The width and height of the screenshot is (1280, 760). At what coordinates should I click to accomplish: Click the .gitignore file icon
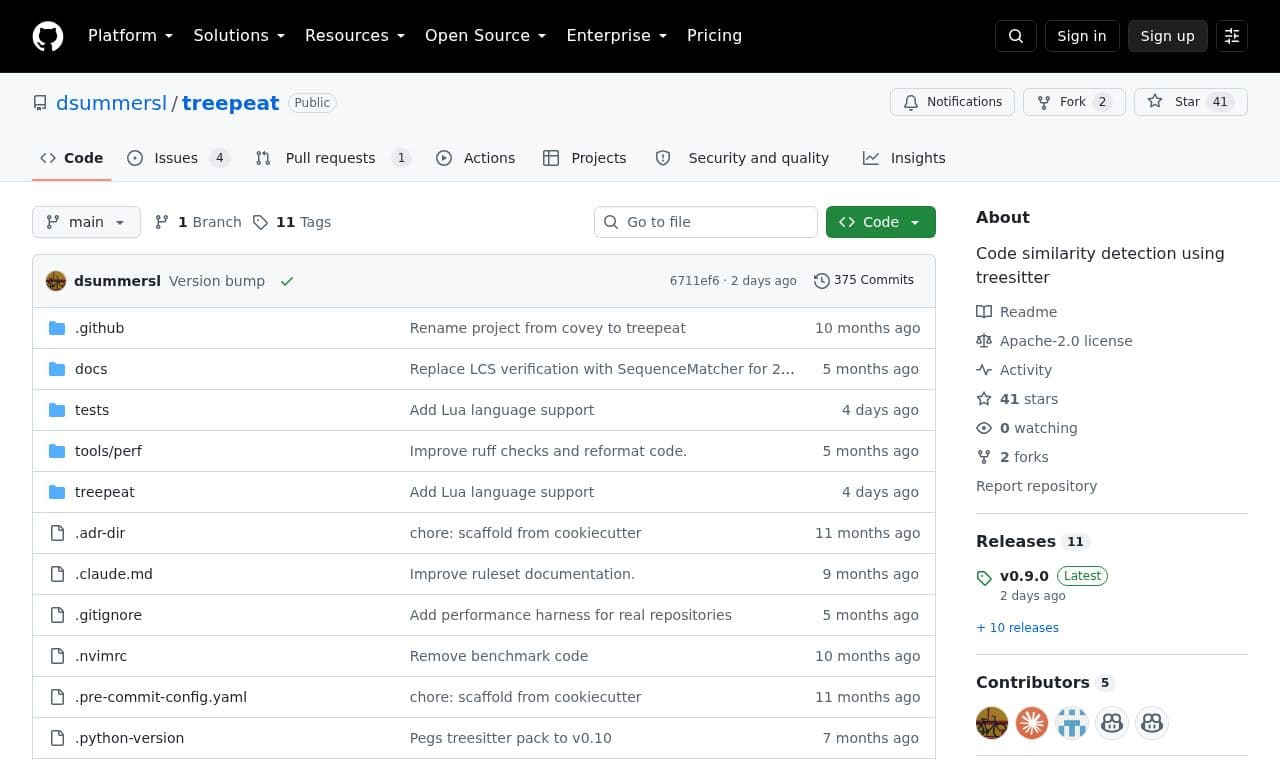tap(57, 615)
